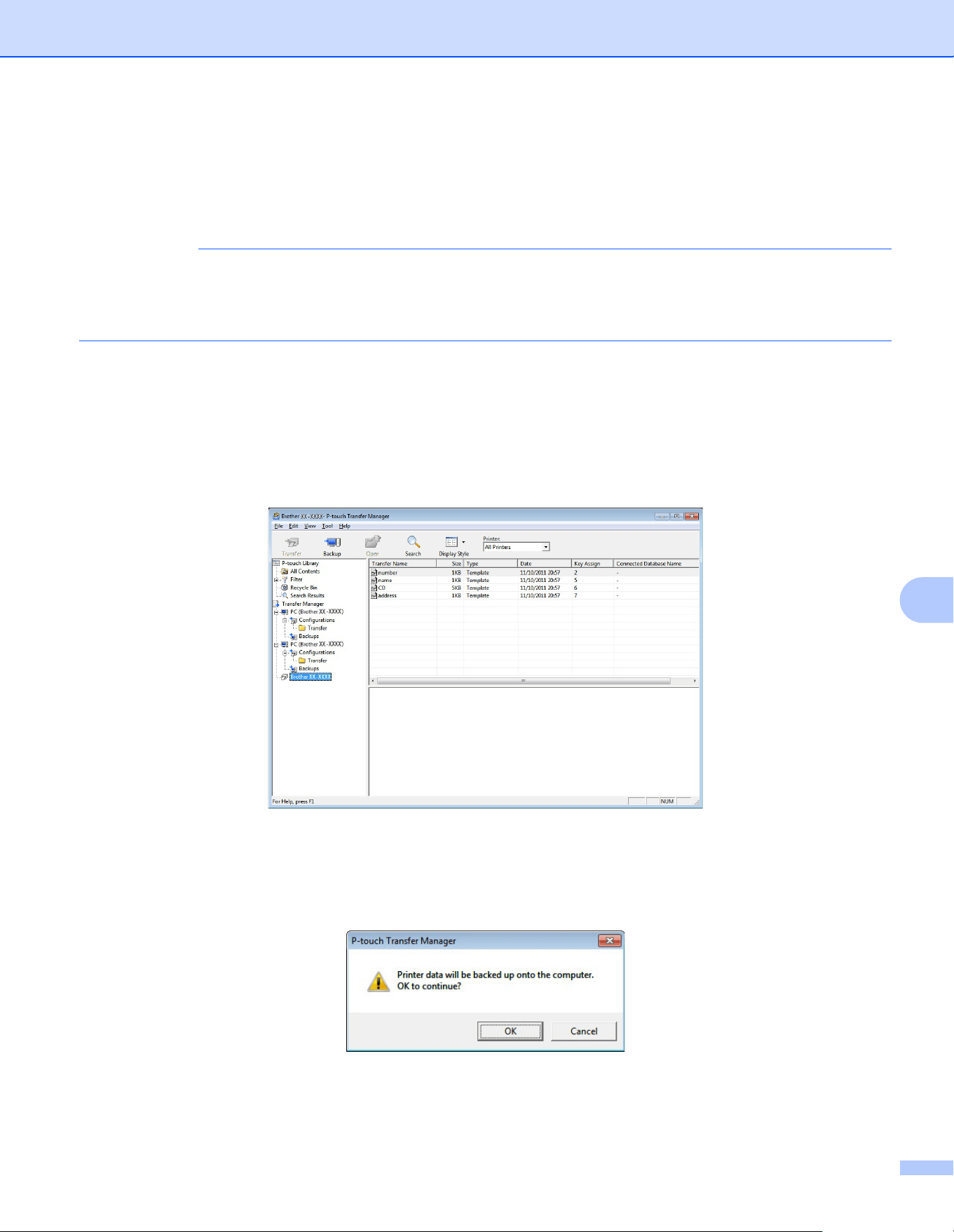Click the file list scrollbar right arrow

point(695,681)
